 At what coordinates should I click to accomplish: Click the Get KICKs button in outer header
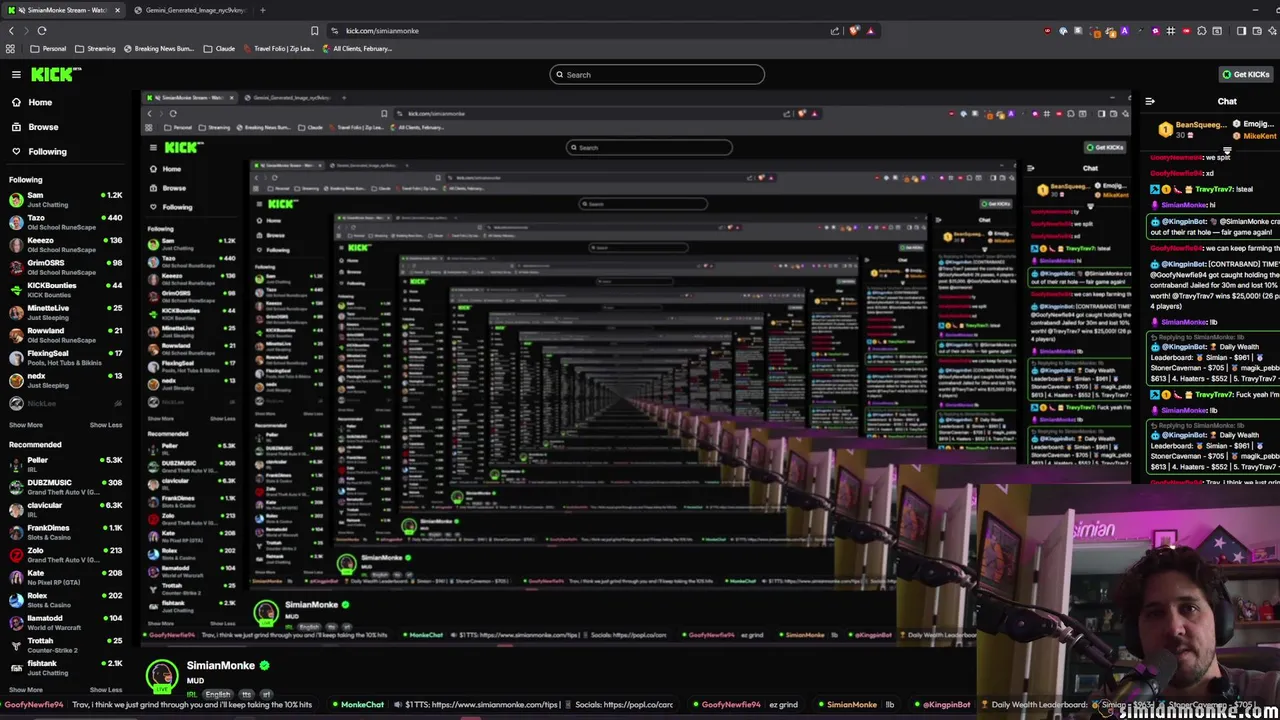(x=1246, y=74)
